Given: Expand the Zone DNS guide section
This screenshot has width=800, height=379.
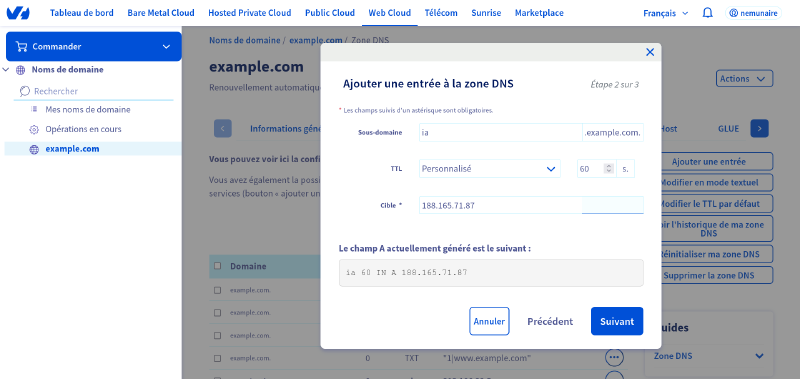Looking at the screenshot, I should coord(759,356).
